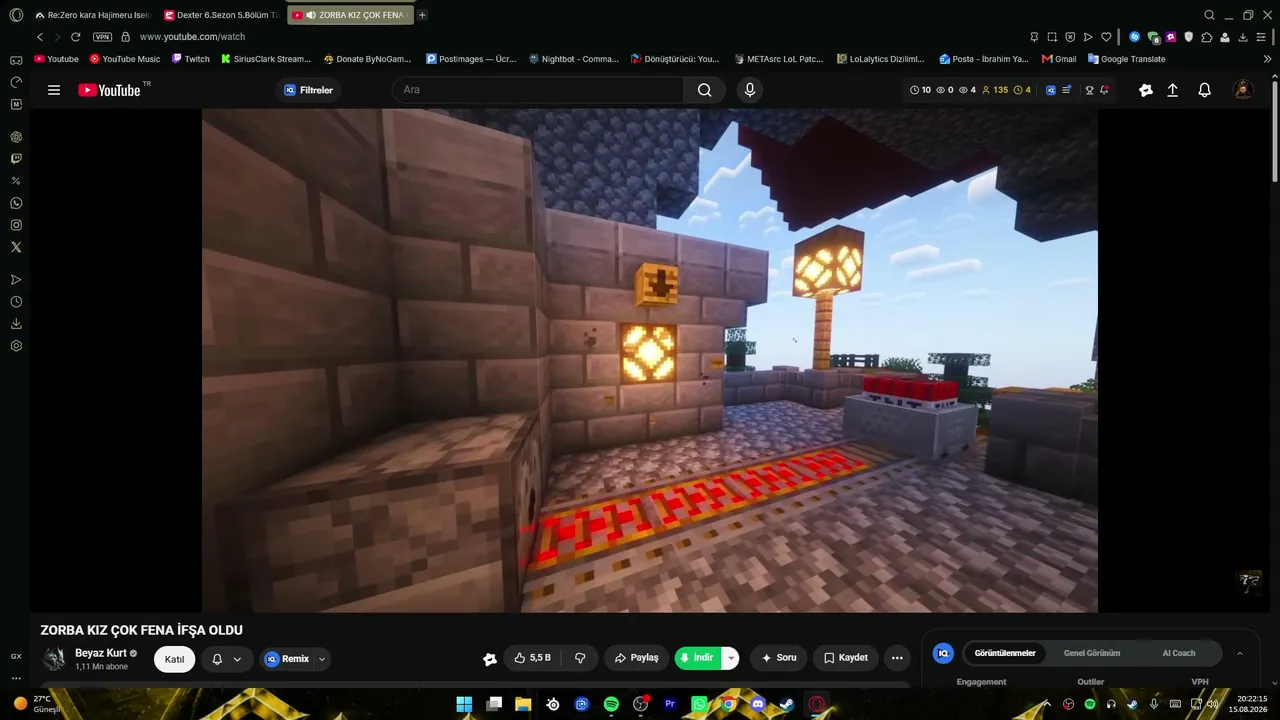Viewport: 1280px width, 720px height.
Task: Reload the page in the browser
Action: click(x=75, y=37)
